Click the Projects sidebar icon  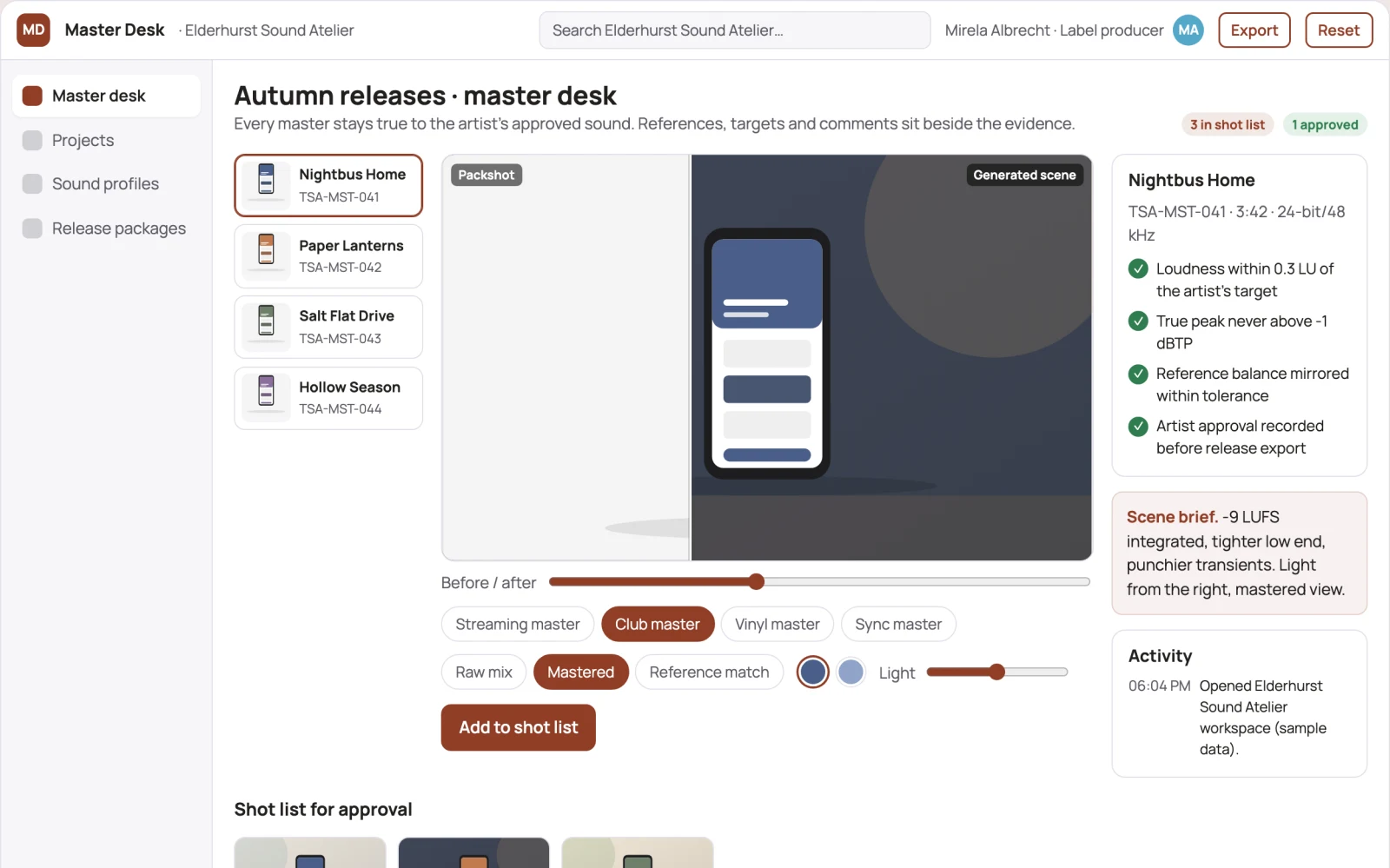coord(32,140)
